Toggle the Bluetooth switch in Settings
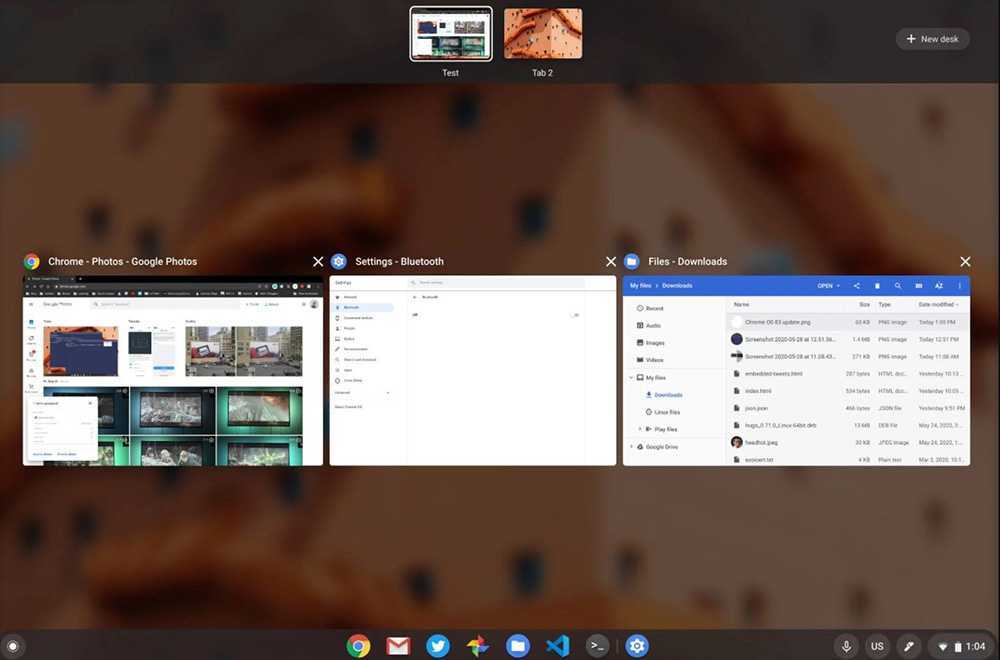This screenshot has height=660, width=1000. point(574,315)
